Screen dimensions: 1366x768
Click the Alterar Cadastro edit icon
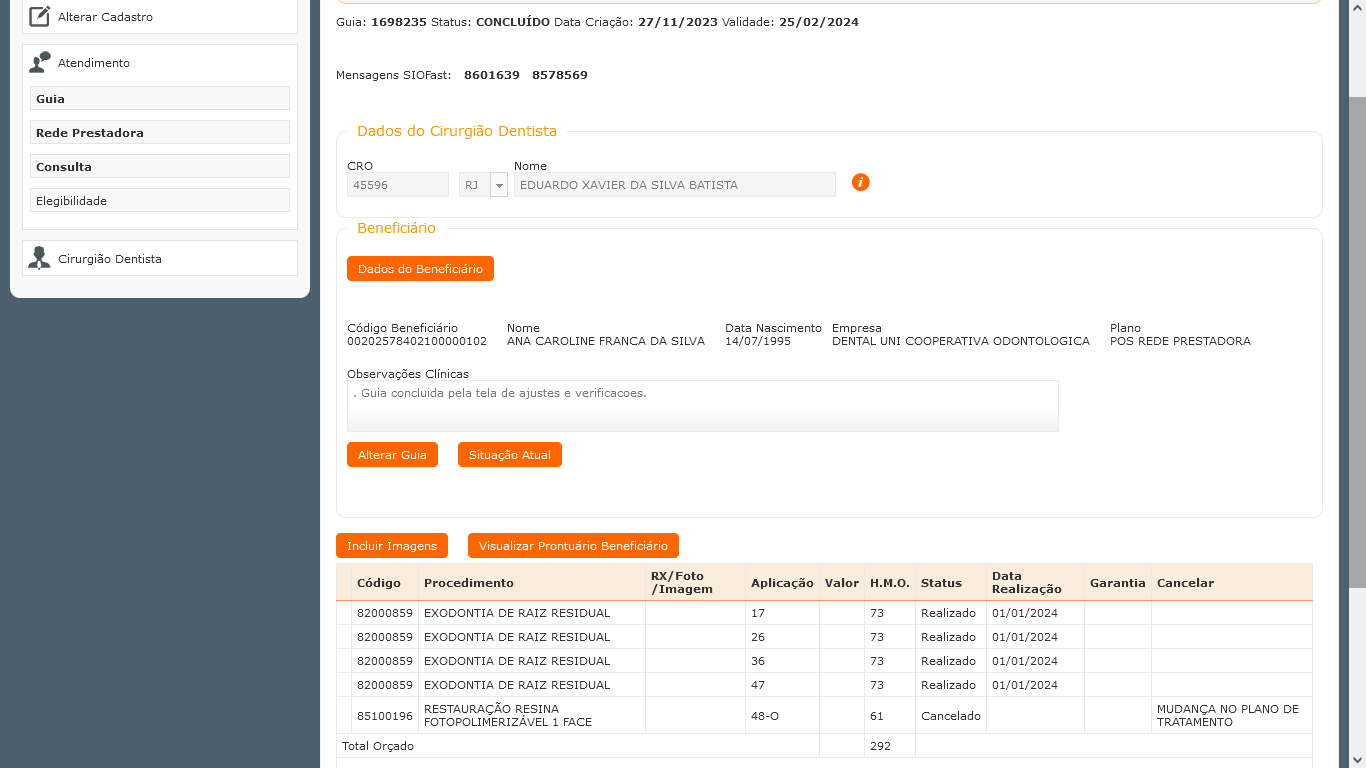click(x=40, y=17)
